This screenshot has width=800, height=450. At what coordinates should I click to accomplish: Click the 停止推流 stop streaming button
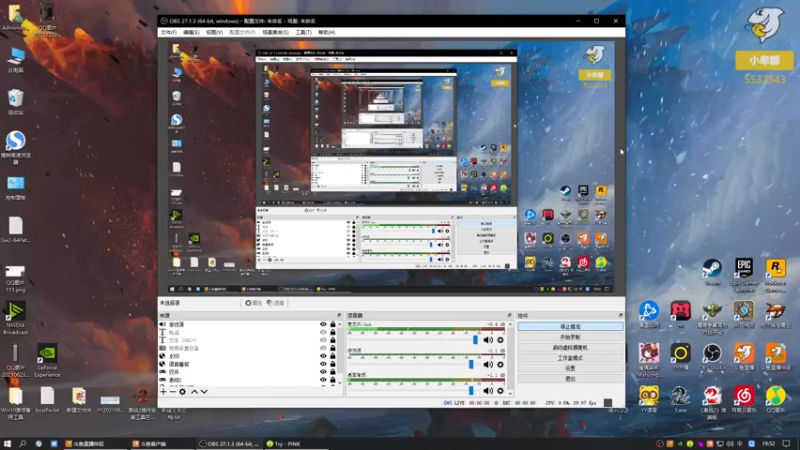tap(570, 327)
